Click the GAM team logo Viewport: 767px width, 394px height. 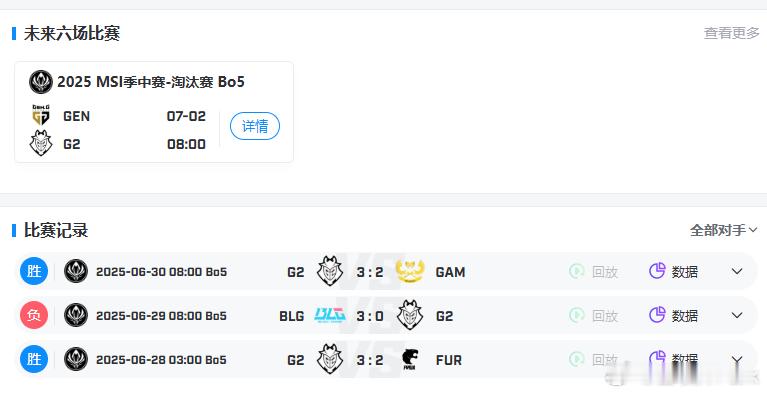coord(410,272)
